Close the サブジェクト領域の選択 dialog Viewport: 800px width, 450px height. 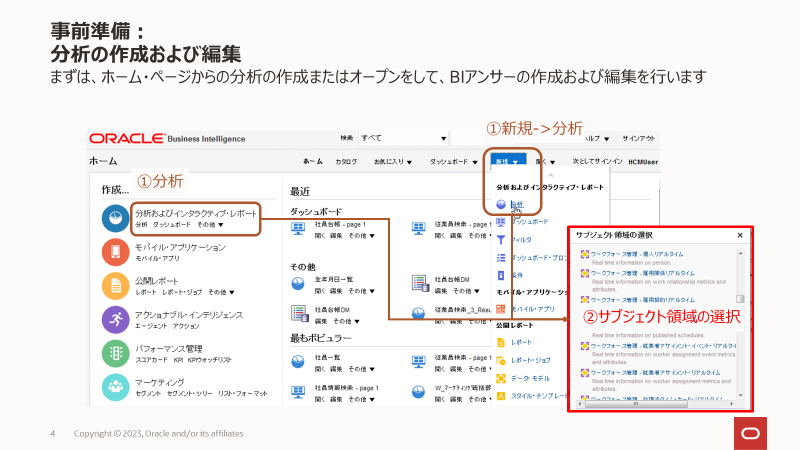(740, 235)
